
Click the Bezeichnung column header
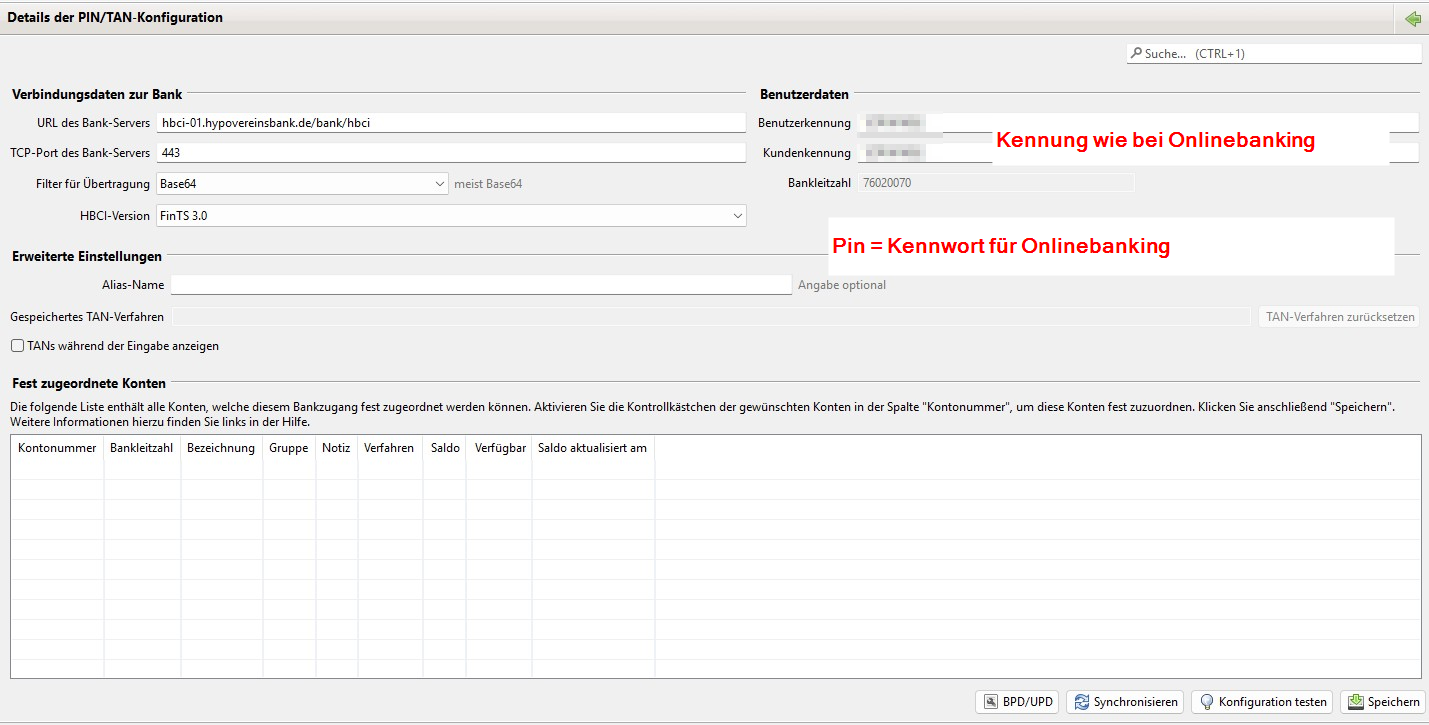(x=220, y=448)
